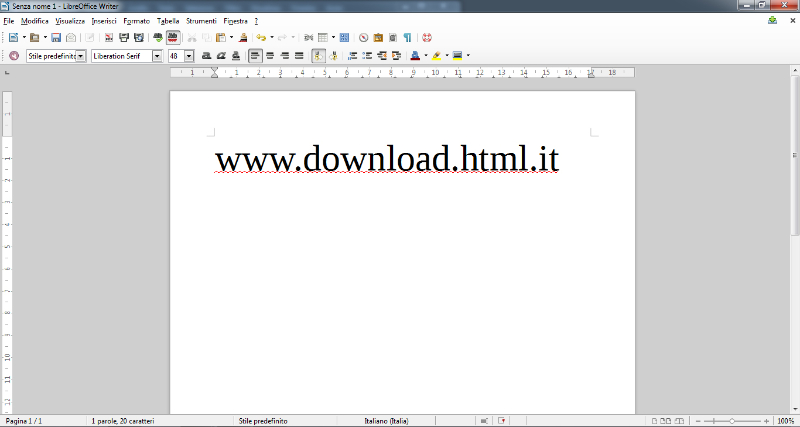Open the font size 48 dropdown

pyautogui.click(x=188, y=56)
